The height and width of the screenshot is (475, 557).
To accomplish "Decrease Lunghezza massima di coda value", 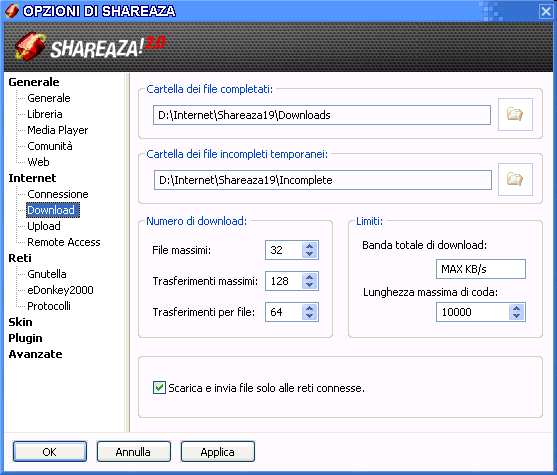I will coord(516,315).
